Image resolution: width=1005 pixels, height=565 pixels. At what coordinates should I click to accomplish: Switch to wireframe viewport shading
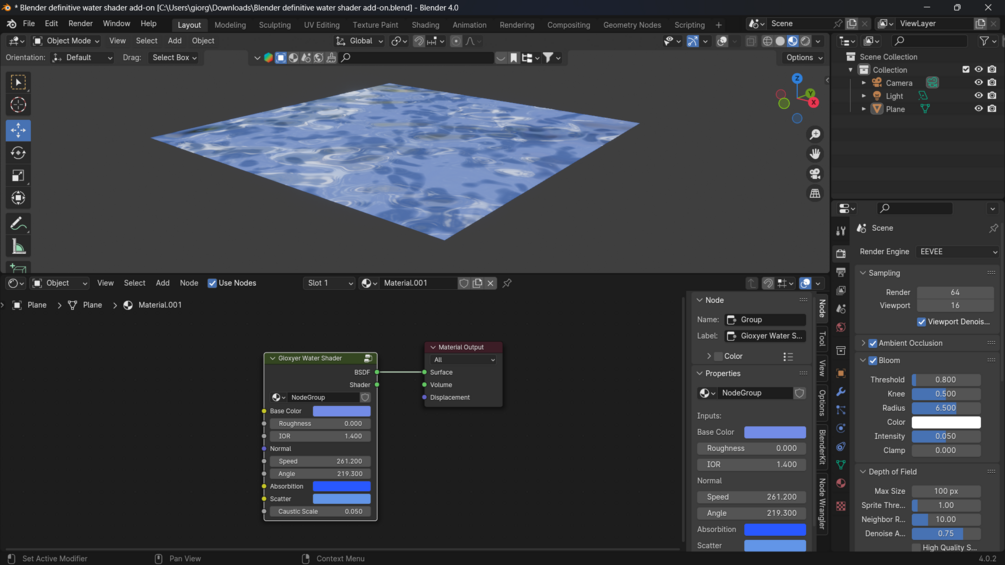pyautogui.click(x=767, y=41)
